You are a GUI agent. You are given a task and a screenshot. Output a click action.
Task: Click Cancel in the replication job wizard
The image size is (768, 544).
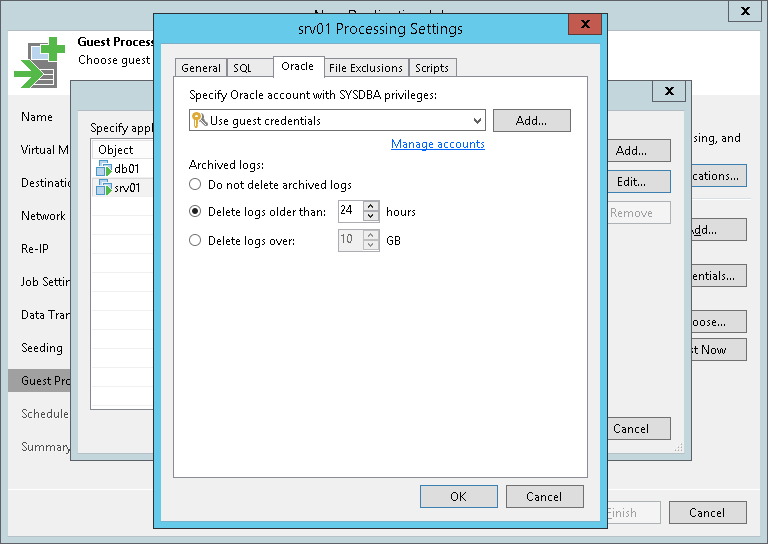pyautogui.click(x=708, y=513)
